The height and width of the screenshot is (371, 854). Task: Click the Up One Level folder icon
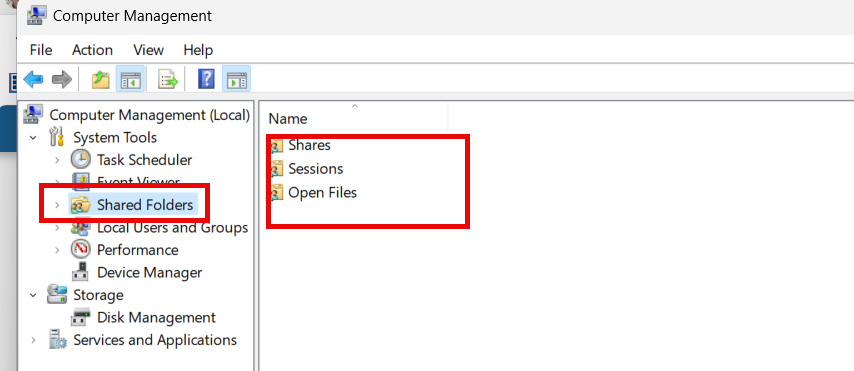pos(100,80)
